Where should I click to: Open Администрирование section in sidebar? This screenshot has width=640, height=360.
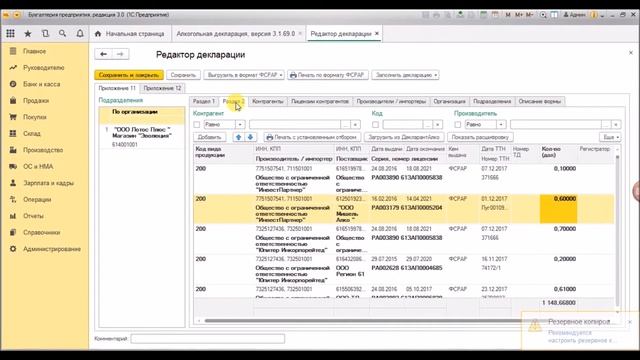tap(51, 249)
